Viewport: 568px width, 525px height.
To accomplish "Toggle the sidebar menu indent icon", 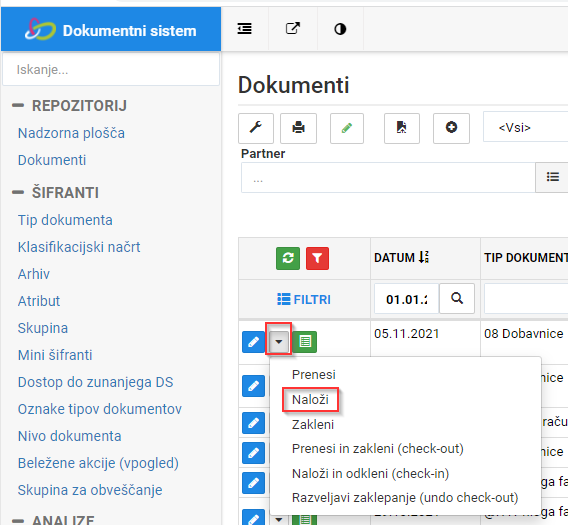I will click(x=245, y=29).
